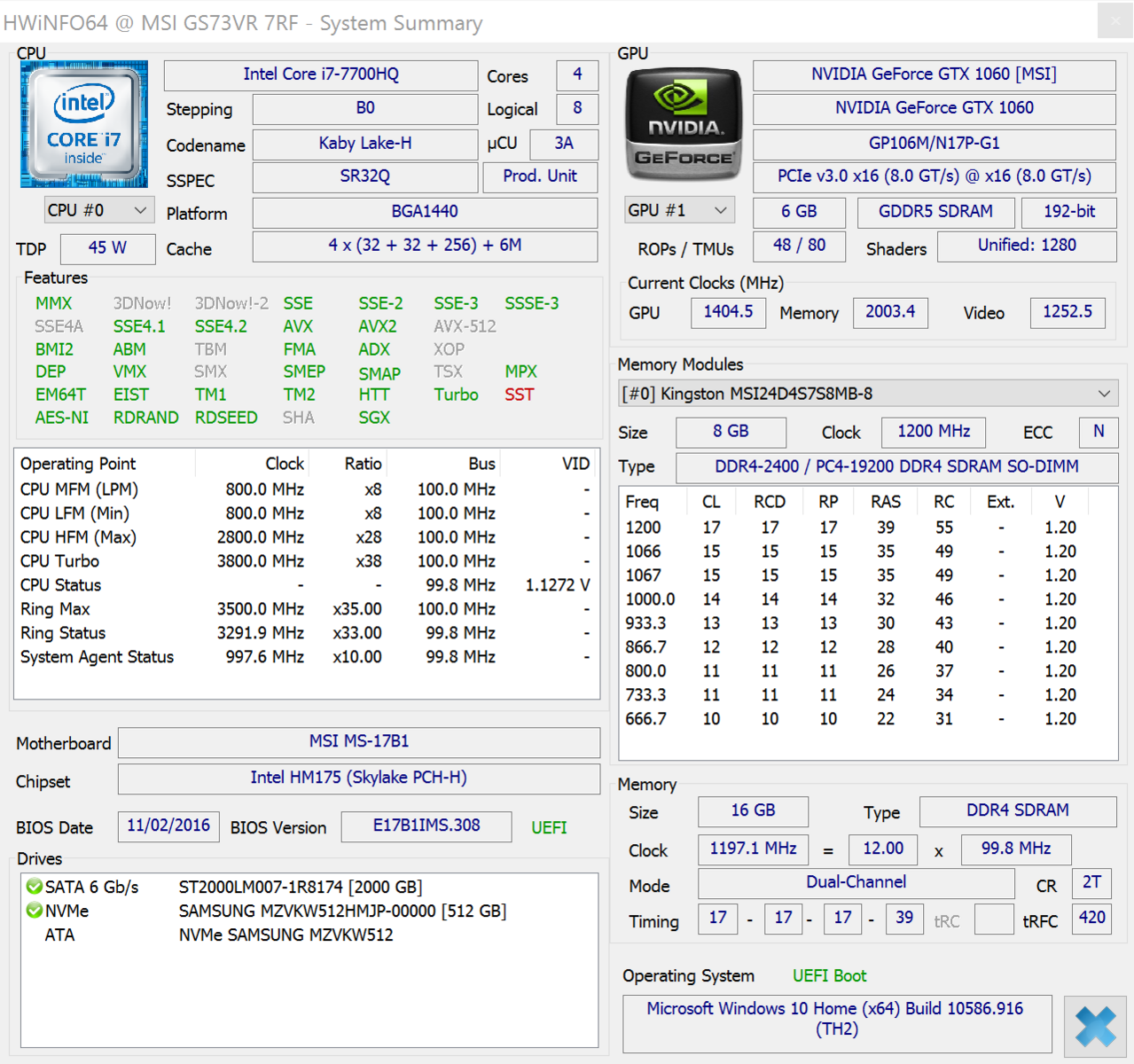The height and width of the screenshot is (1064, 1134).
Task: Click the AES-NI feature label
Action: point(62,418)
